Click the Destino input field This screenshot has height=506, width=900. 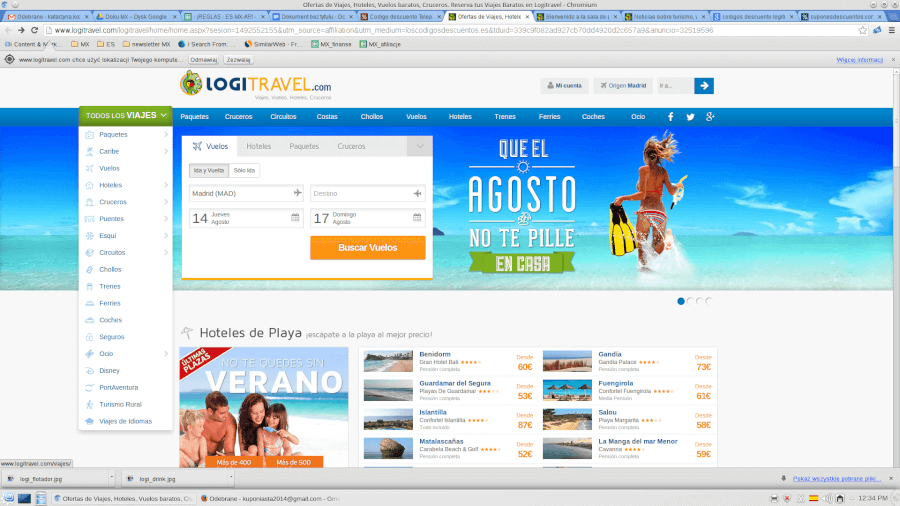(x=368, y=193)
